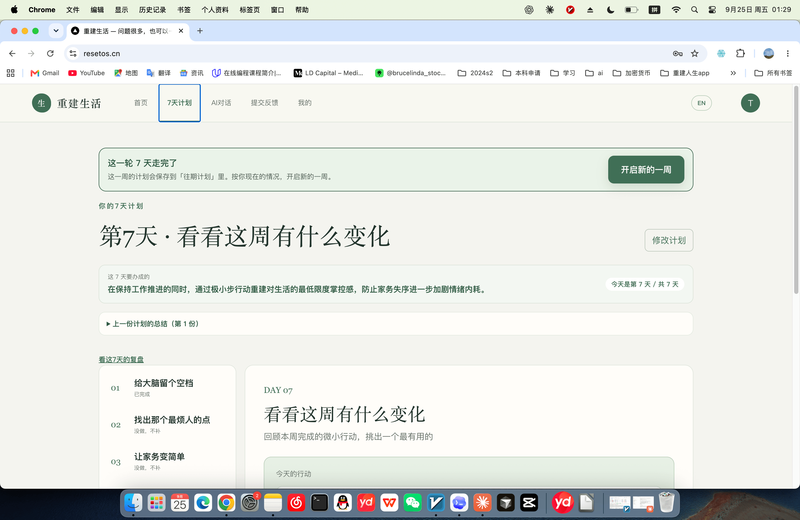Open the 看这7天的复盘 link
The width and height of the screenshot is (800, 520).
point(121,359)
